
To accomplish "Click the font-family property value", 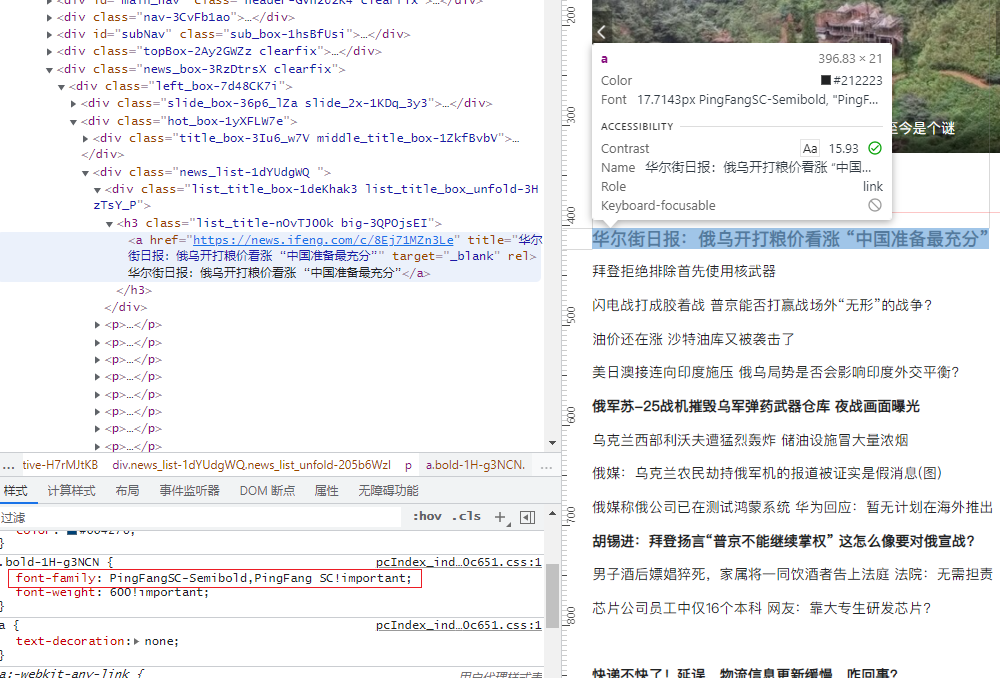I will coord(260,578).
